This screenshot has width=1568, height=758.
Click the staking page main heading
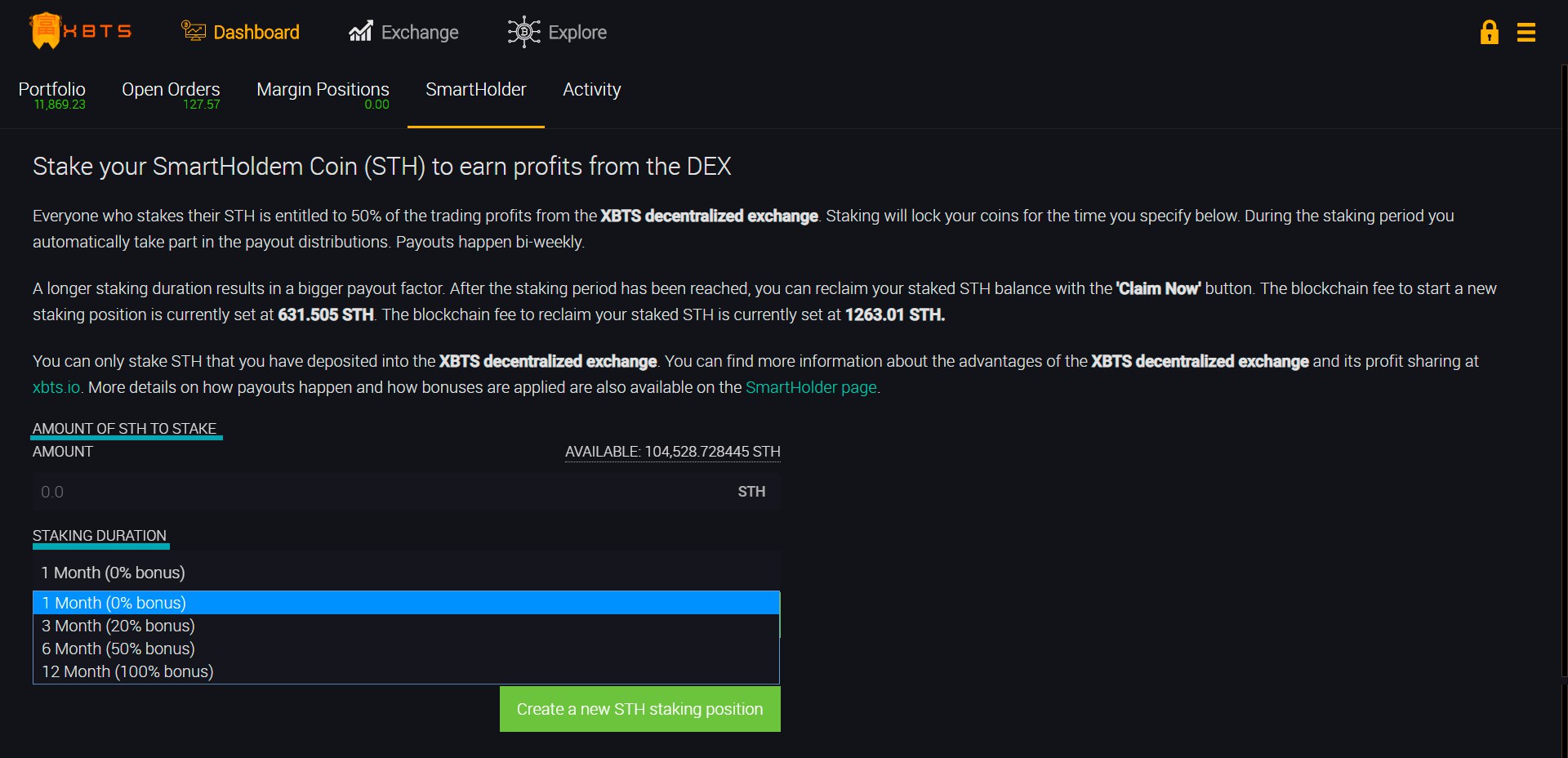point(382,167)
